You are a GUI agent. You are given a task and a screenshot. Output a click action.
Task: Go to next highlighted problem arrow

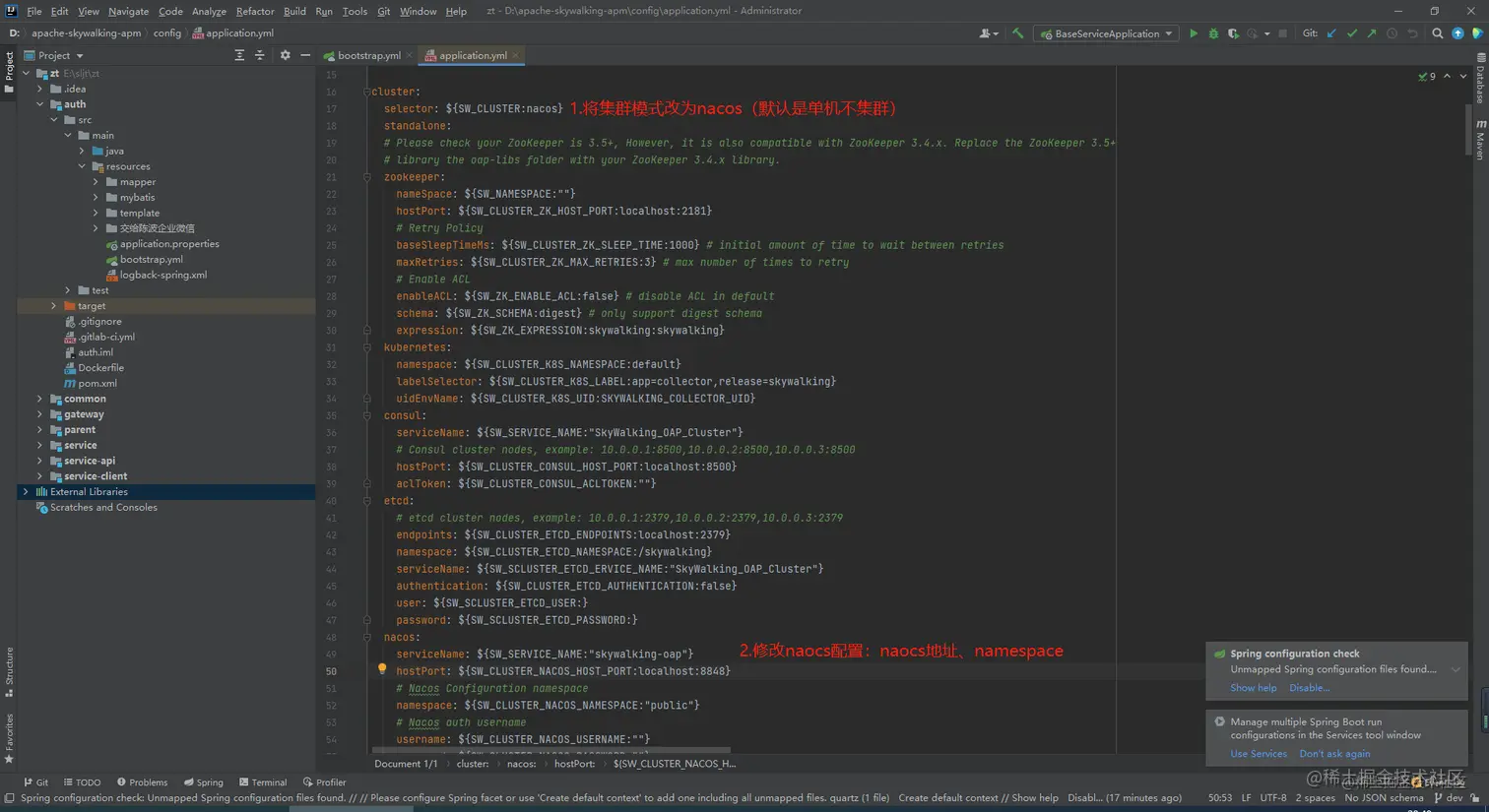point(1462,76)
